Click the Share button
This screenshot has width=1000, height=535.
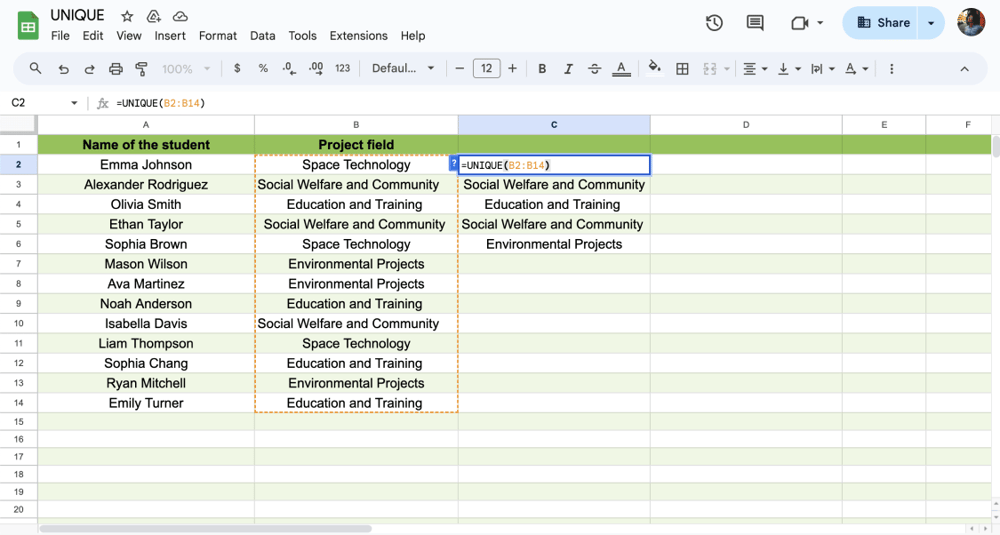point(883,23)
